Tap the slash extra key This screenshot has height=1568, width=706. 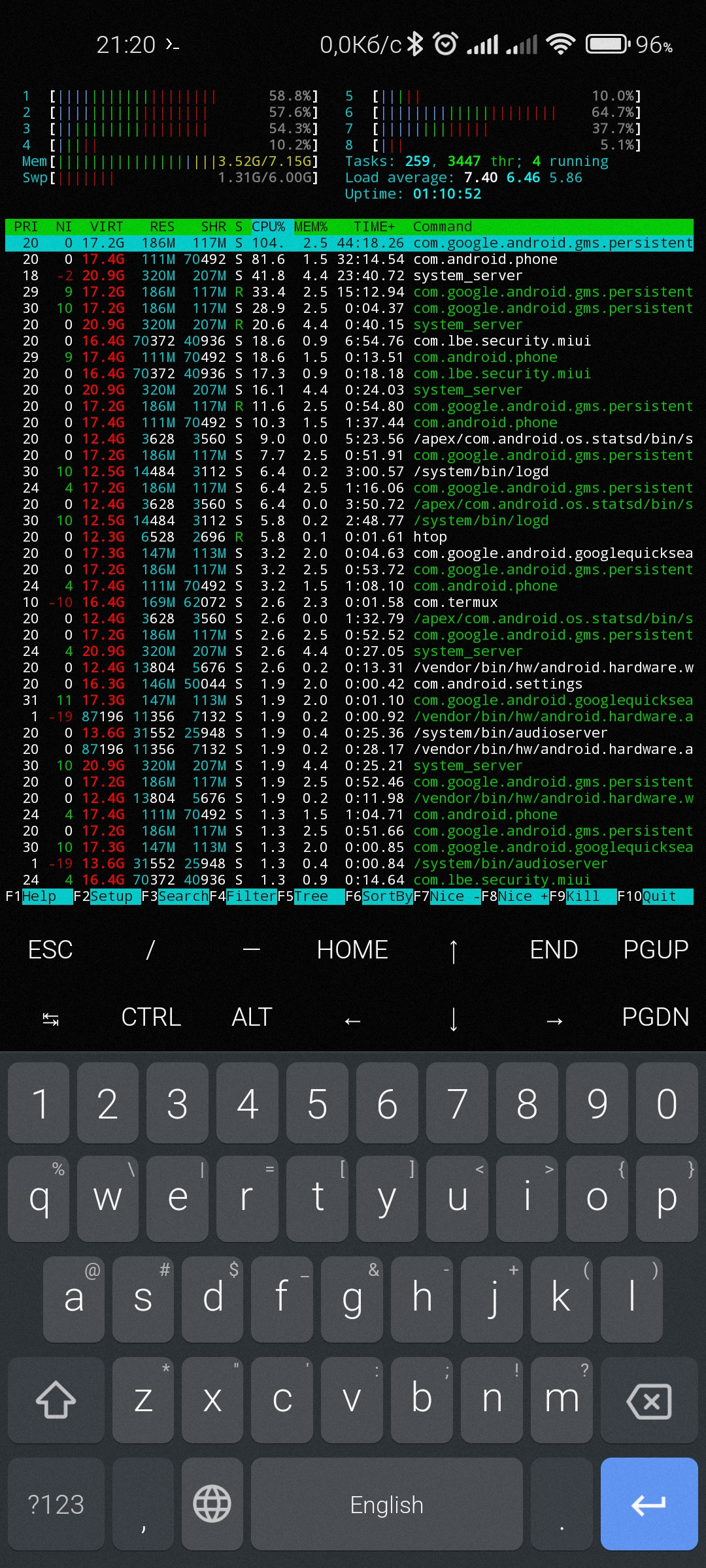pyautogui.click(x=151, y=950)
